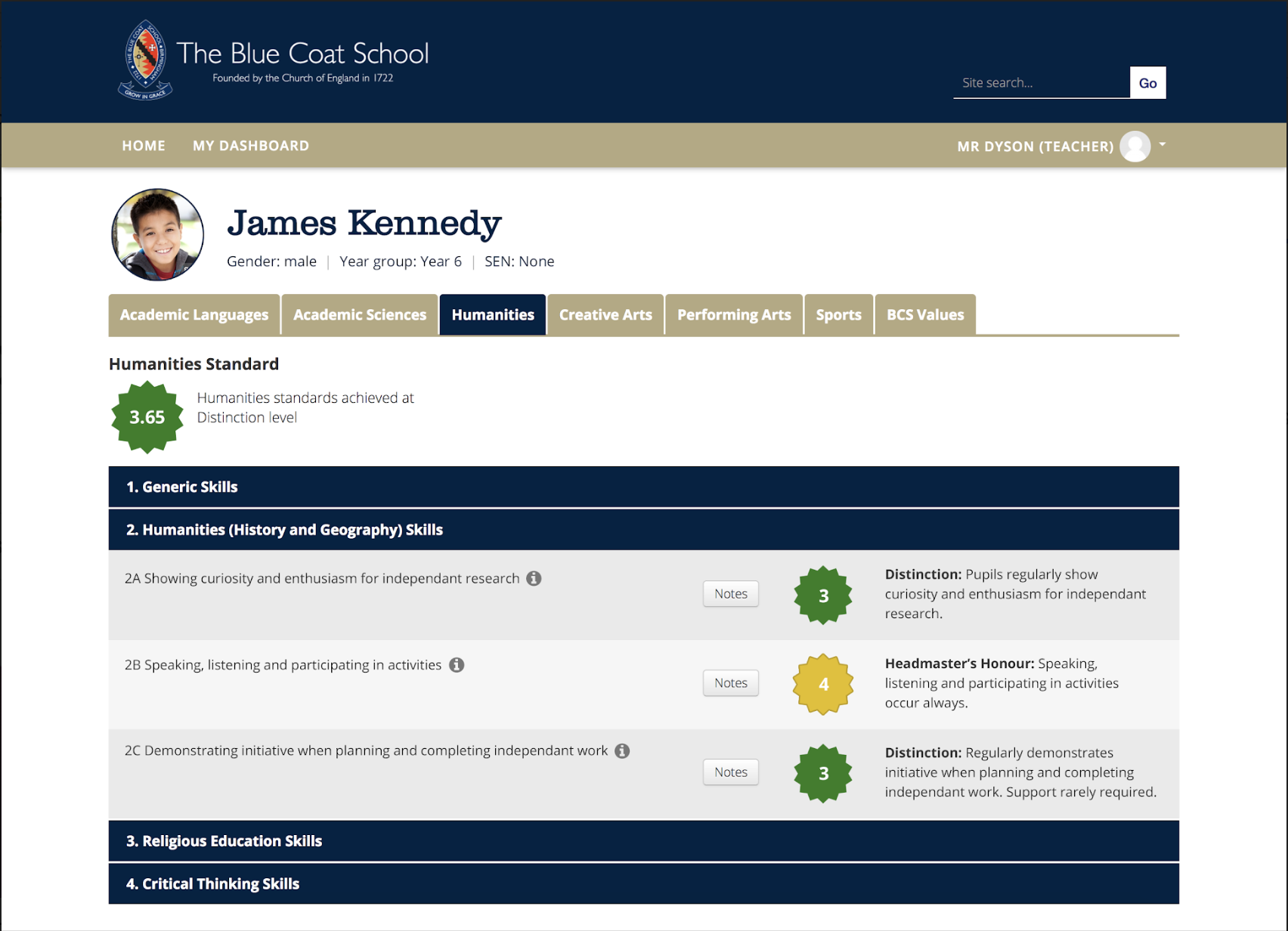Open the user menu dropdown arrow
This screenshot has height=931, width=1288.
1163,144
